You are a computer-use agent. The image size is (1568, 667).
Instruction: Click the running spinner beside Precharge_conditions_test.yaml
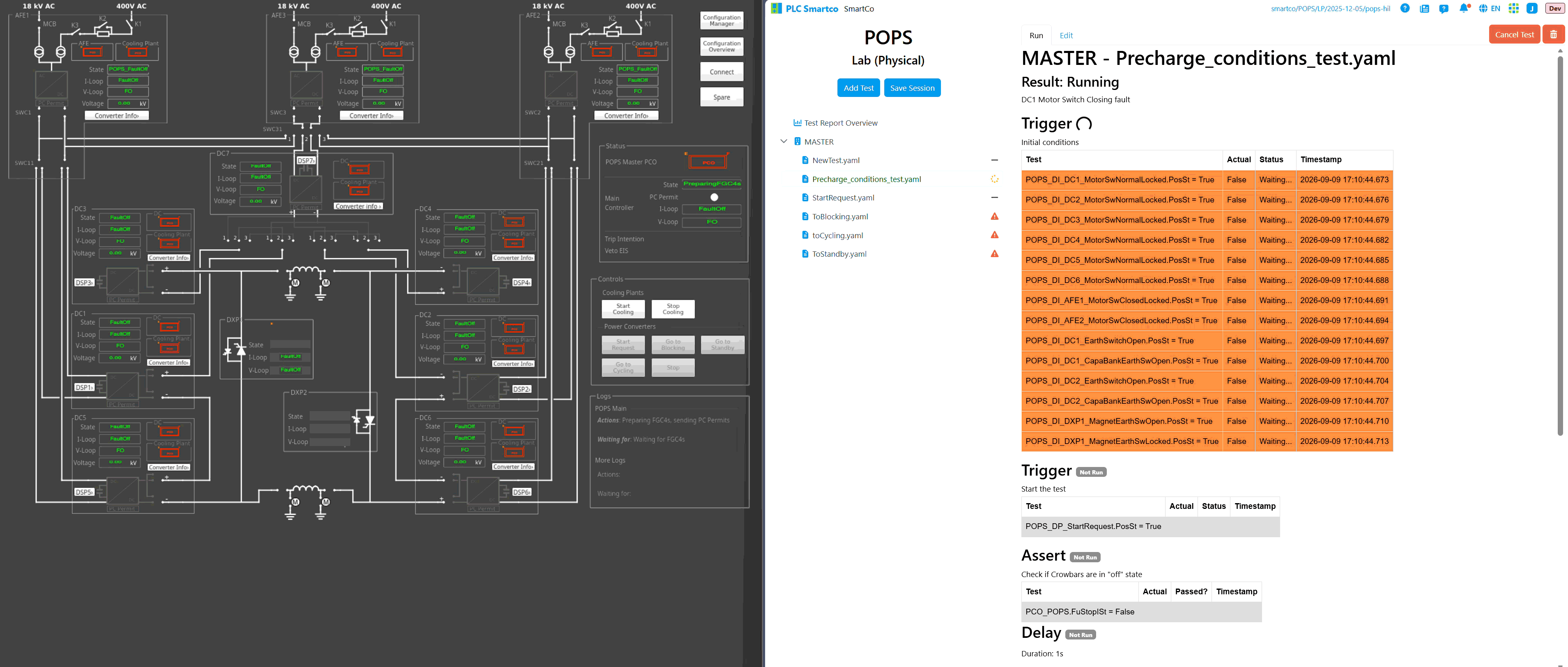point(995,179)
